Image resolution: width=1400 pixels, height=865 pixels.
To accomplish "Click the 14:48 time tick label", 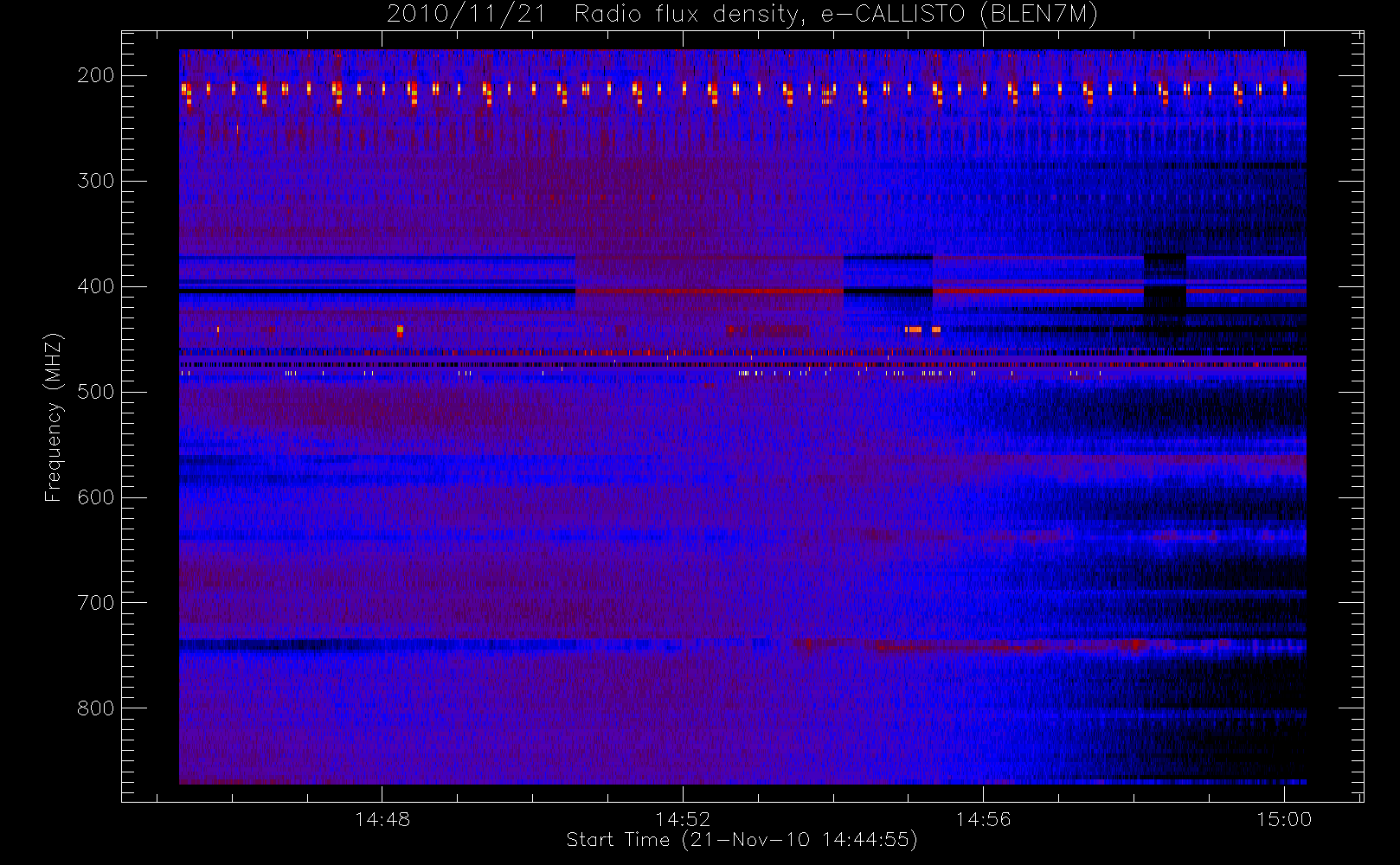I will [382, 819].
